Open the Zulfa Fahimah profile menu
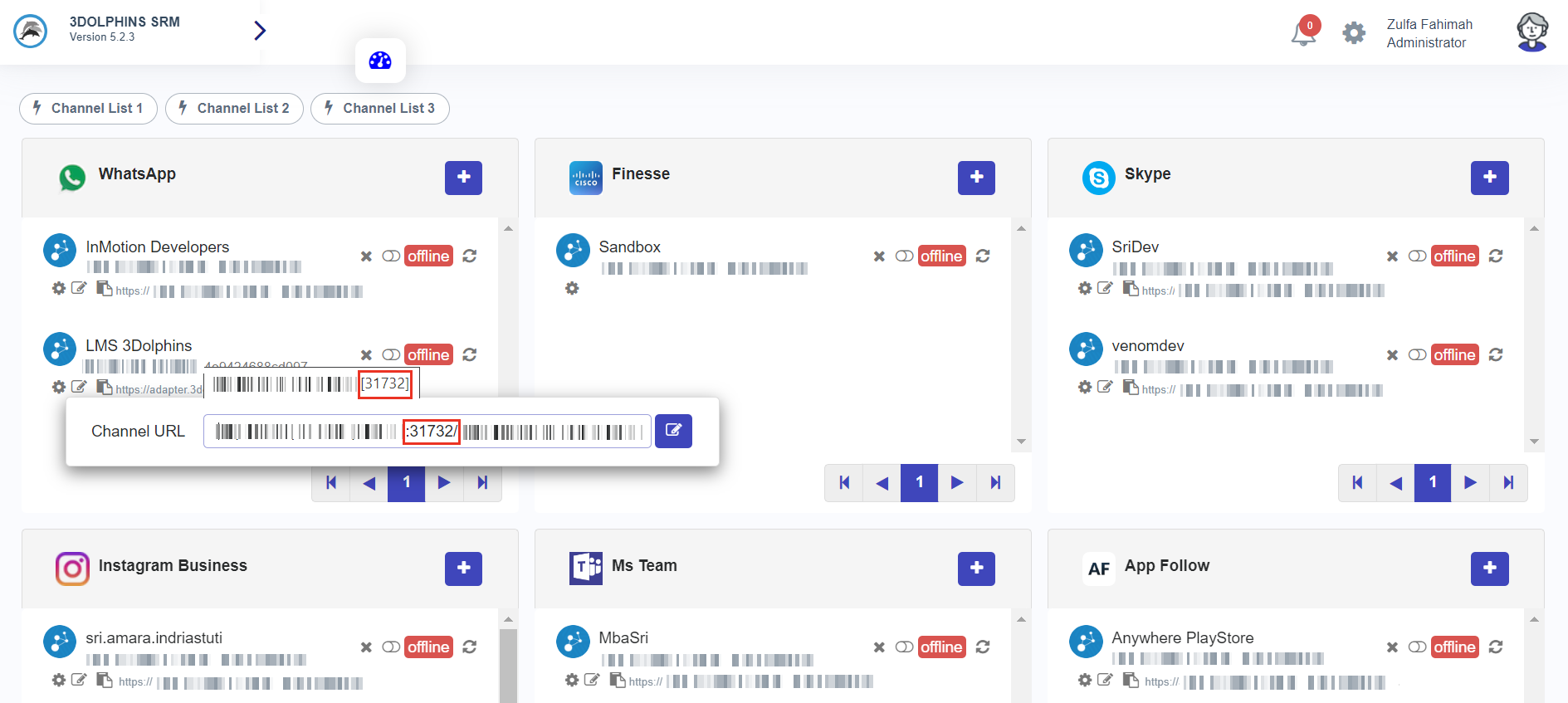1568x703 pixels. pos(1531,32)
